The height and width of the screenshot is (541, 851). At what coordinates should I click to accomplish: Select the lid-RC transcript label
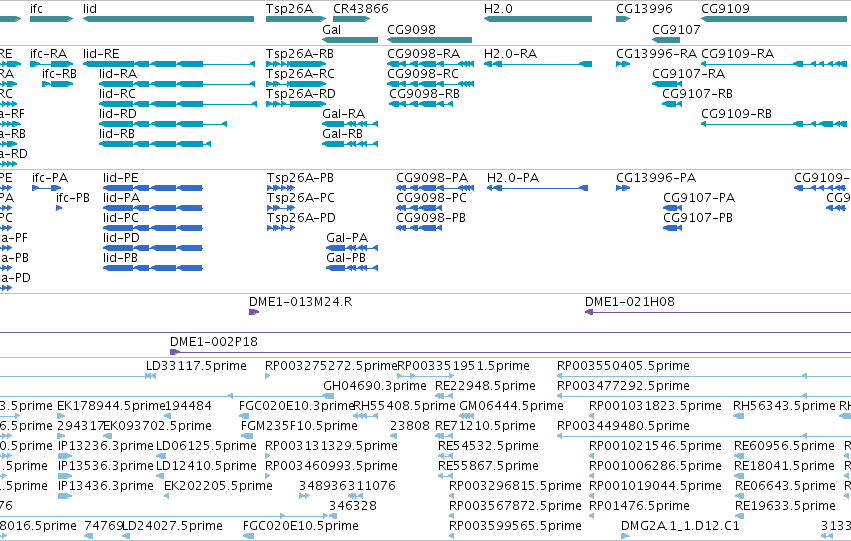coord(117,94)
